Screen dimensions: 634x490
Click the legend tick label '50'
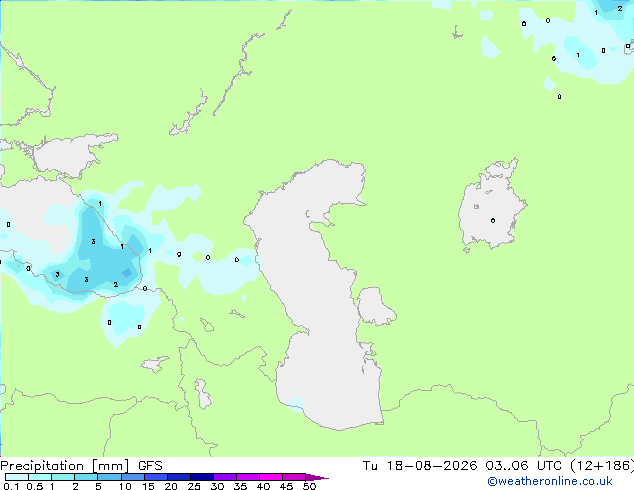coord(309,486)
